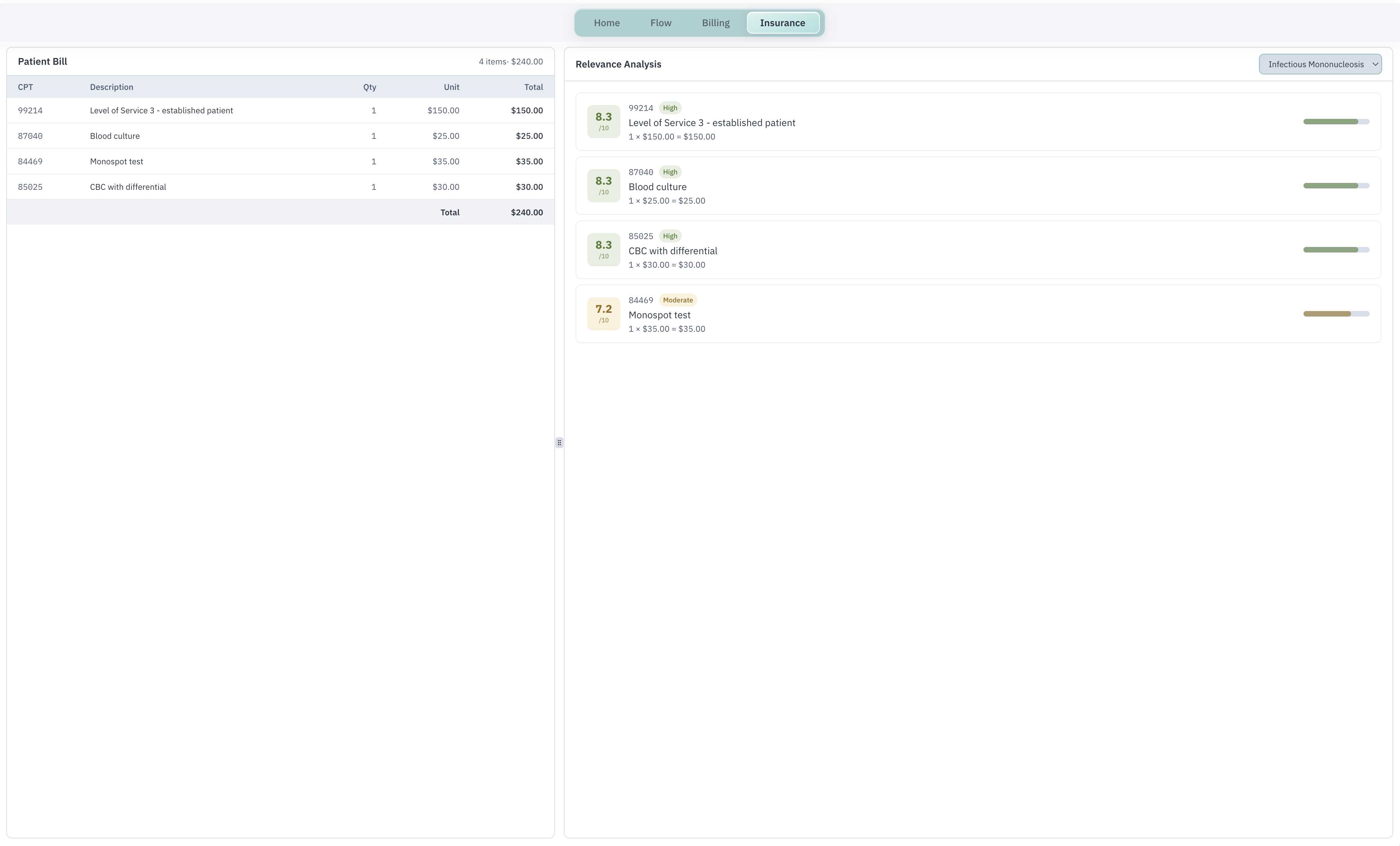Go to the Billing tab
Viewport: 1400px width, 846px height.
[716, 23]
